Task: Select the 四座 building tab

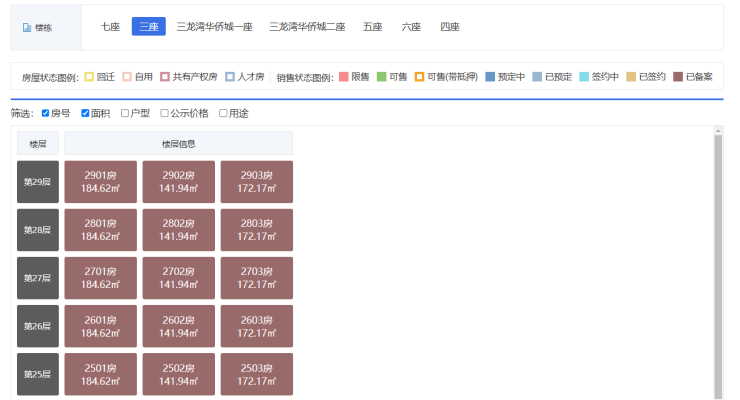Action: click(449, 27)
